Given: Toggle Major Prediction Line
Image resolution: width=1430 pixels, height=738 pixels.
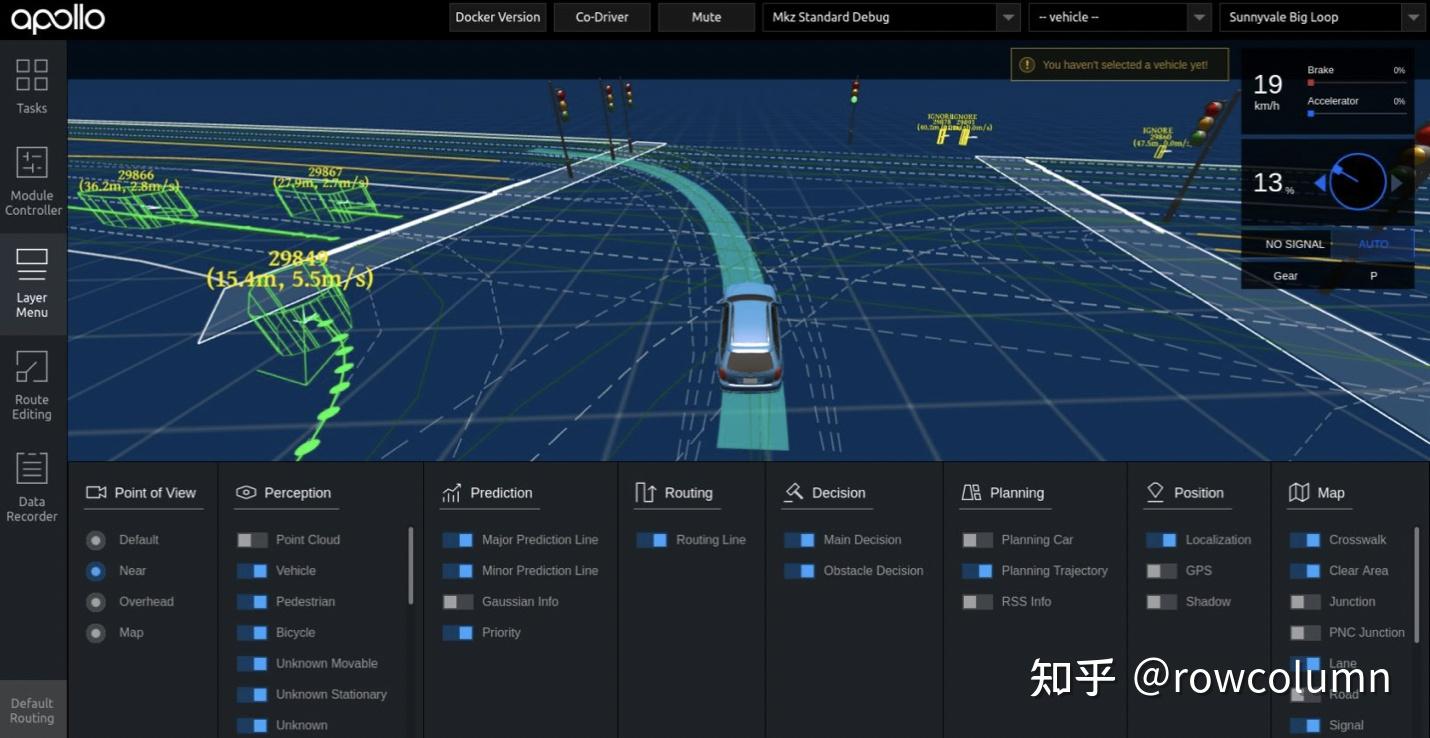Looking at the screenshot, I should tap(458, 540).
